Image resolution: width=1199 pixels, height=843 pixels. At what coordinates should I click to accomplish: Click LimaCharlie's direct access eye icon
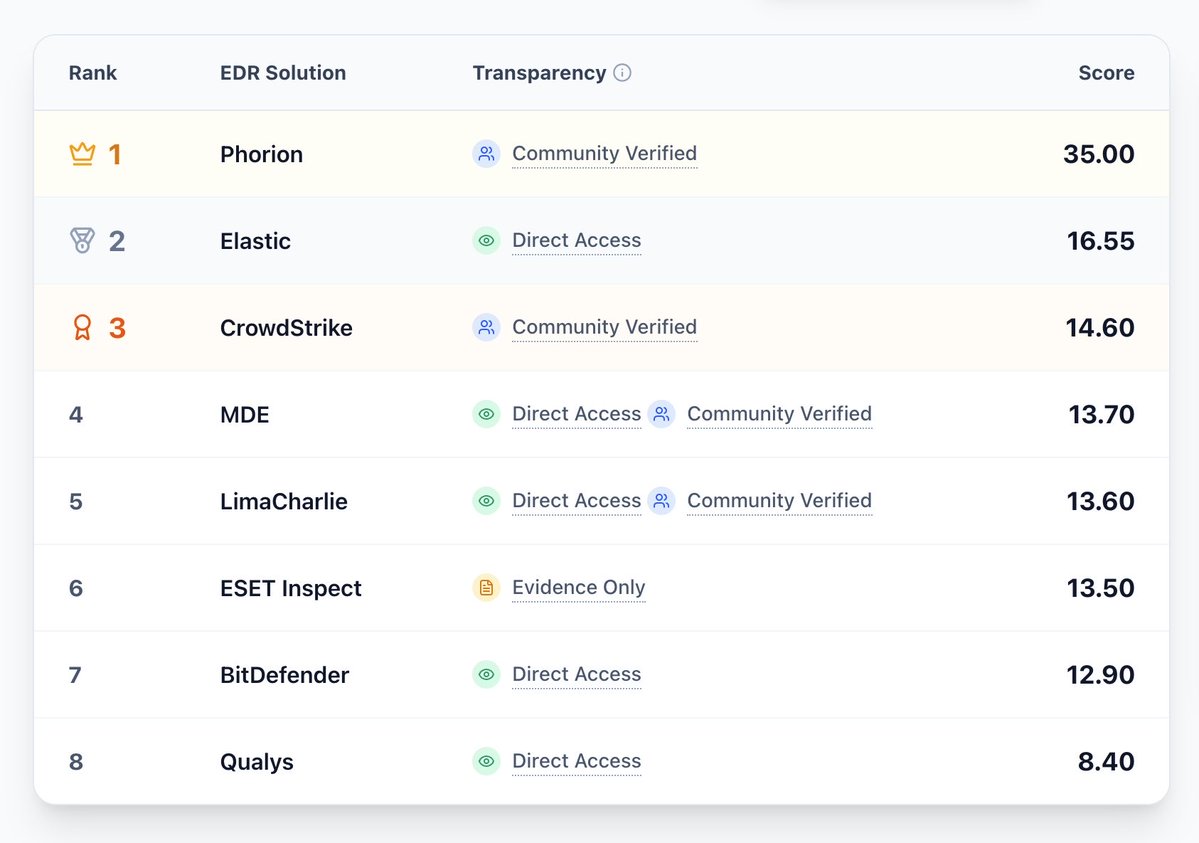(x=486, y=501)
